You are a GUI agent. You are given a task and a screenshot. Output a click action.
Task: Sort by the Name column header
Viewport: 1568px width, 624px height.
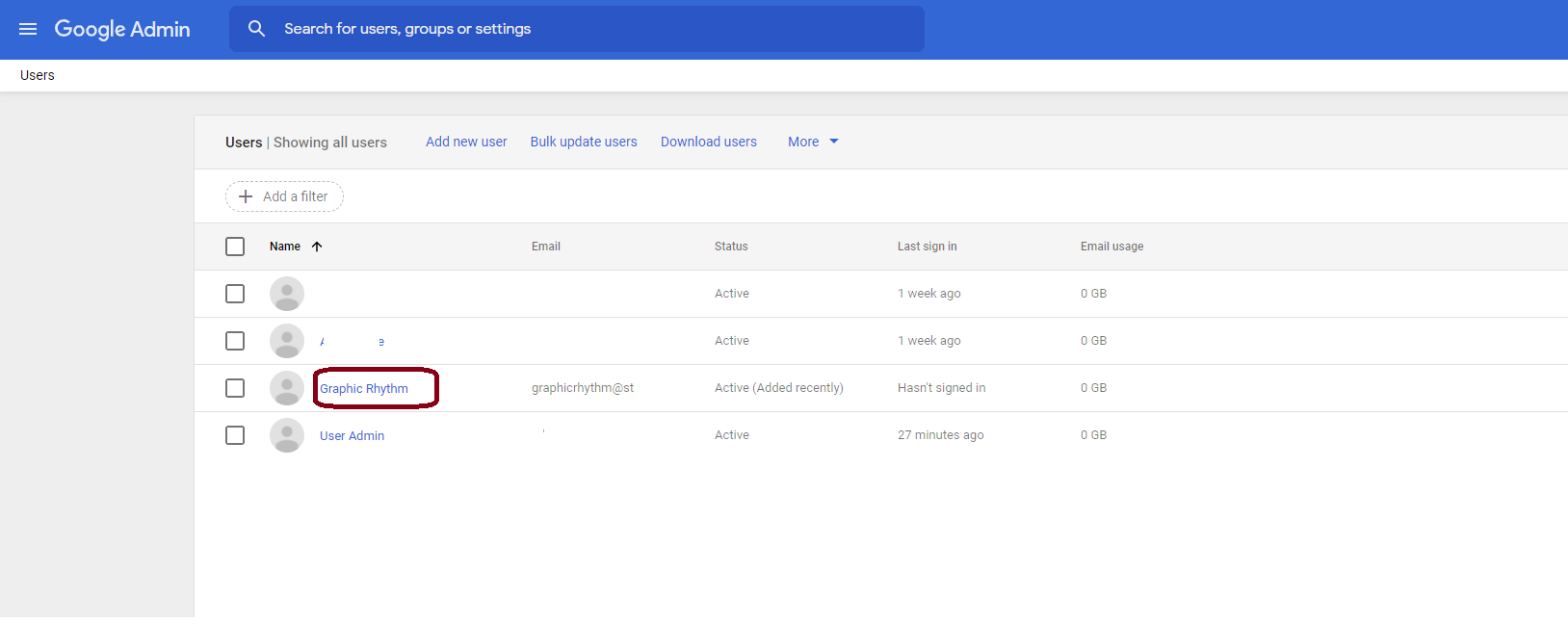tap(285, 247)
